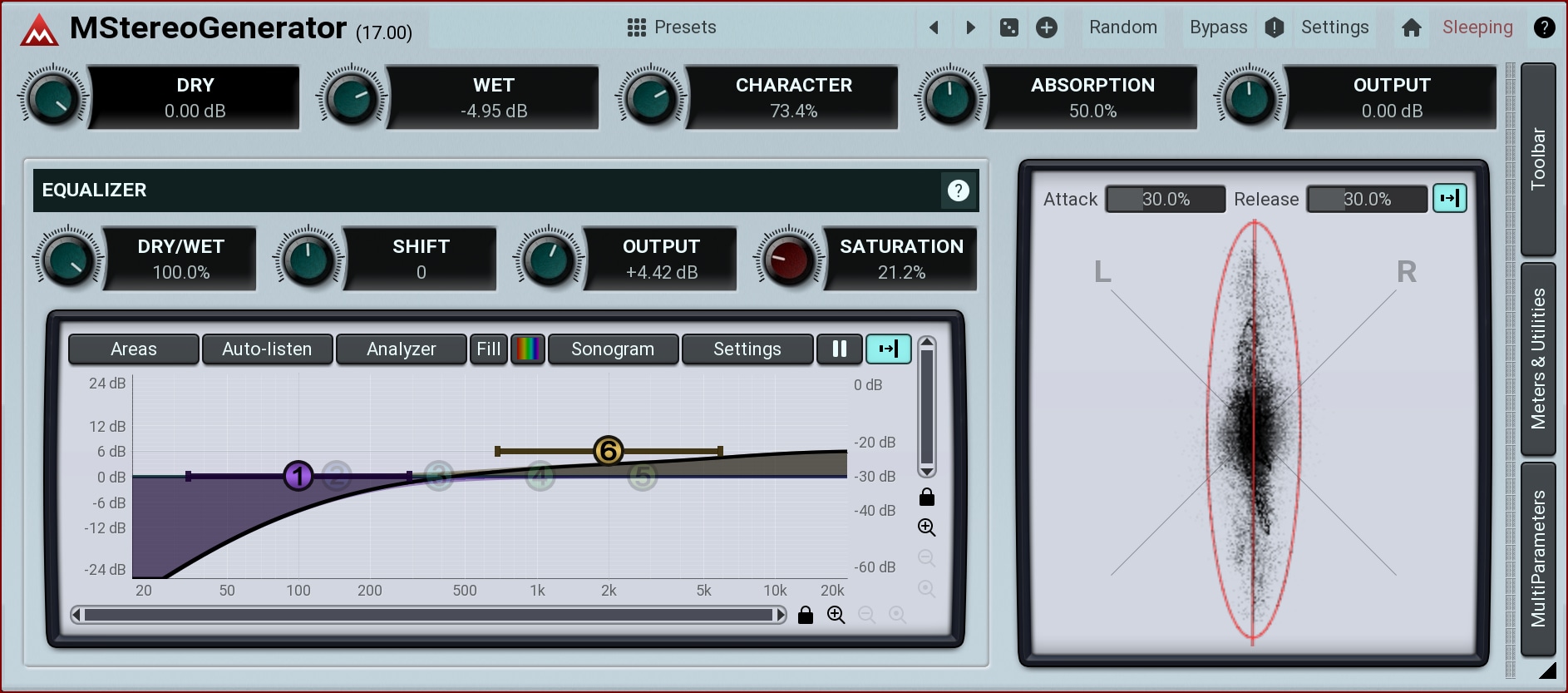This screenshot has height=693, width=1568.
Task: Load the next preset with right arrow
Action: [970, 27]
